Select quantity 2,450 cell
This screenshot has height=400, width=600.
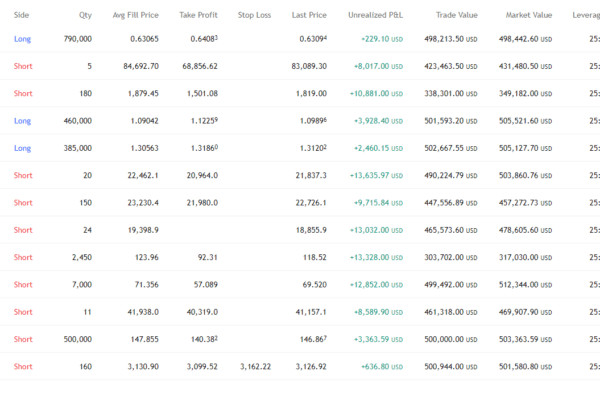click(x=82, y=257)
